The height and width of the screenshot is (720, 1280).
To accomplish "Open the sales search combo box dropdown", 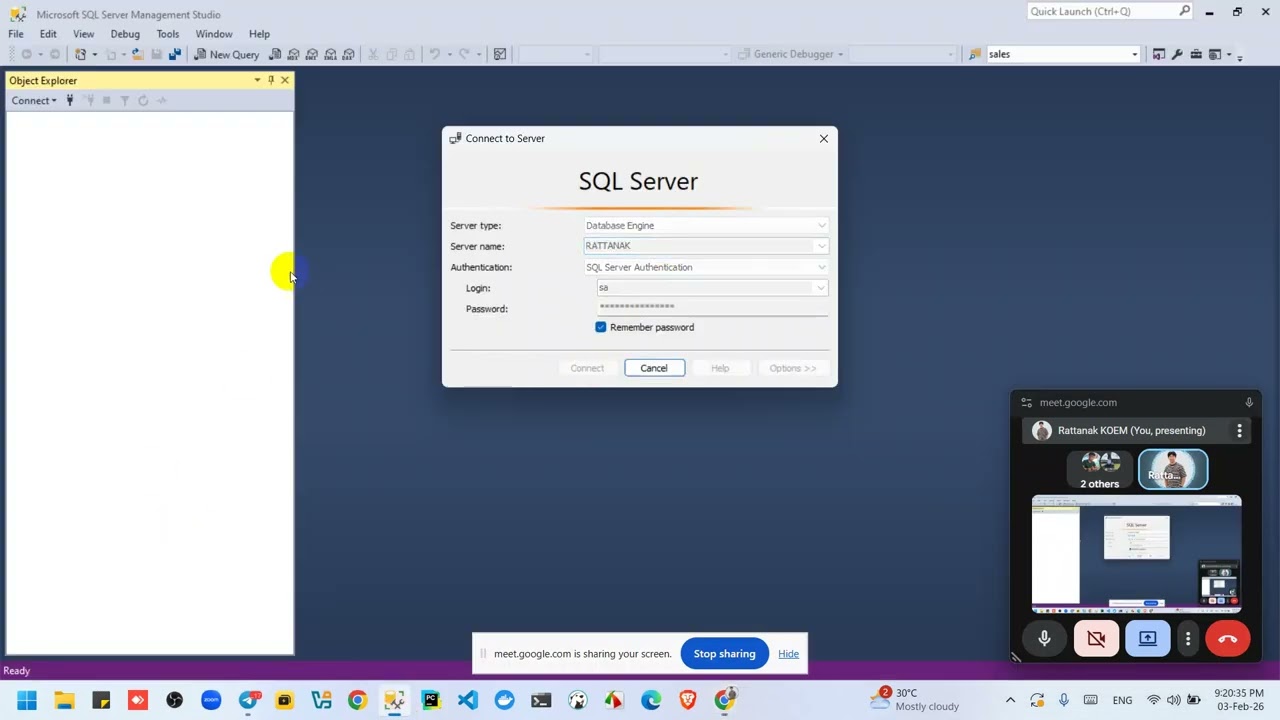I will click(1134, 54).
